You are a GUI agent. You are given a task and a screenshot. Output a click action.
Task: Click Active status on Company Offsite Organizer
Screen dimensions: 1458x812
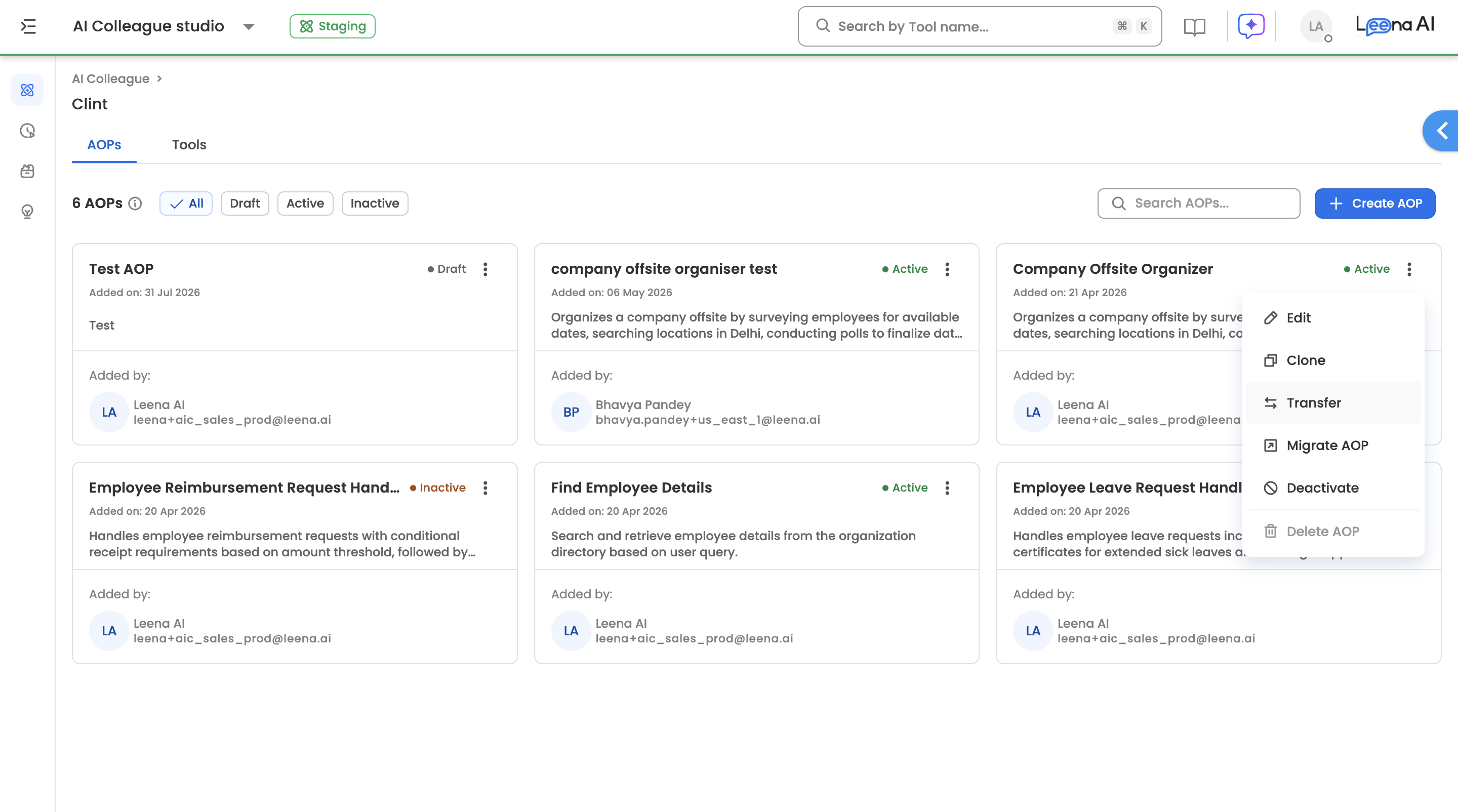(1367, 269)
